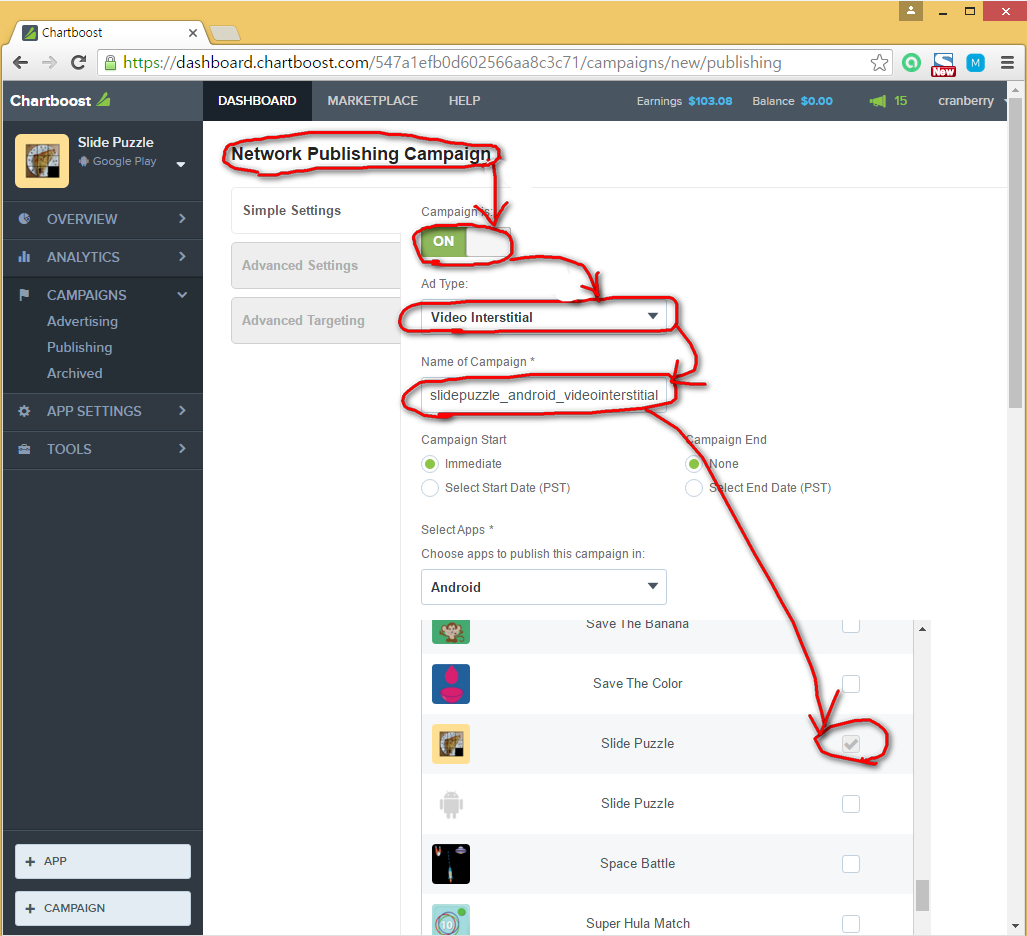This screenshot has width=1027, height=936.
Task: Open Chrome hamburger menu
Action: point(1007,63)
